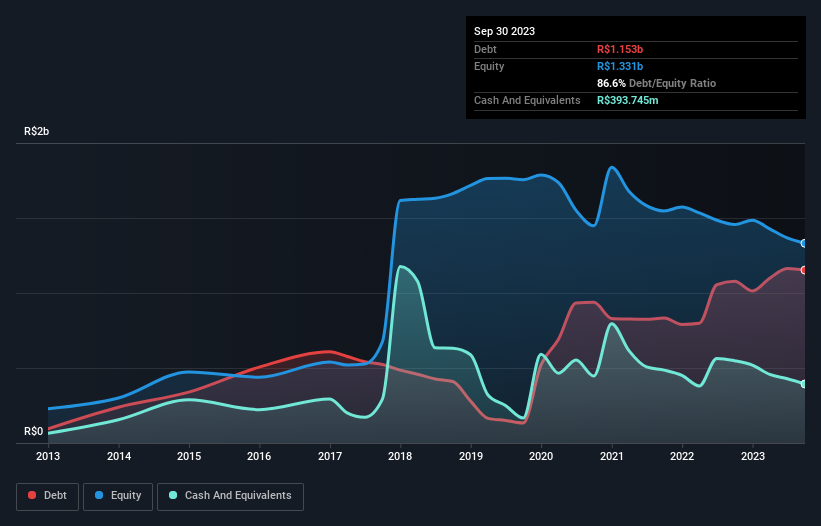This screenshot has height=526, width=821.
Task: Click the 2021 x-axis label
Action: (612, 456)
